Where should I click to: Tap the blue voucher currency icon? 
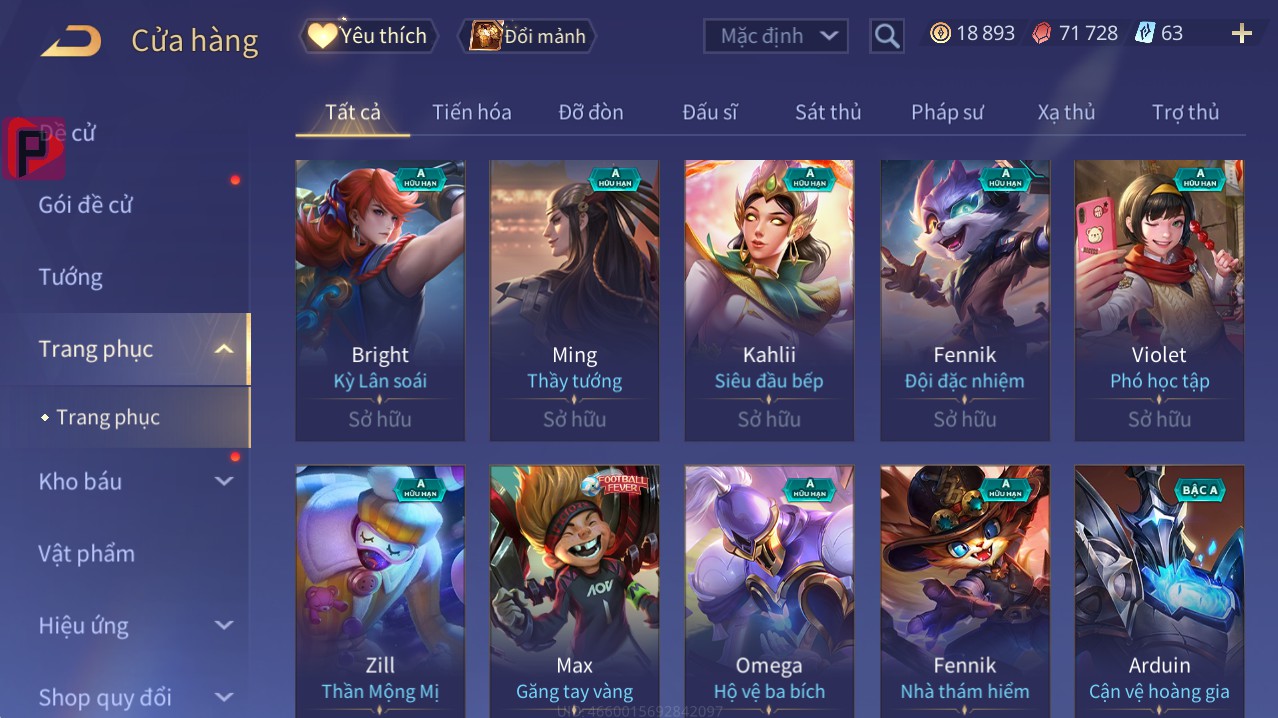[1144, 34]
